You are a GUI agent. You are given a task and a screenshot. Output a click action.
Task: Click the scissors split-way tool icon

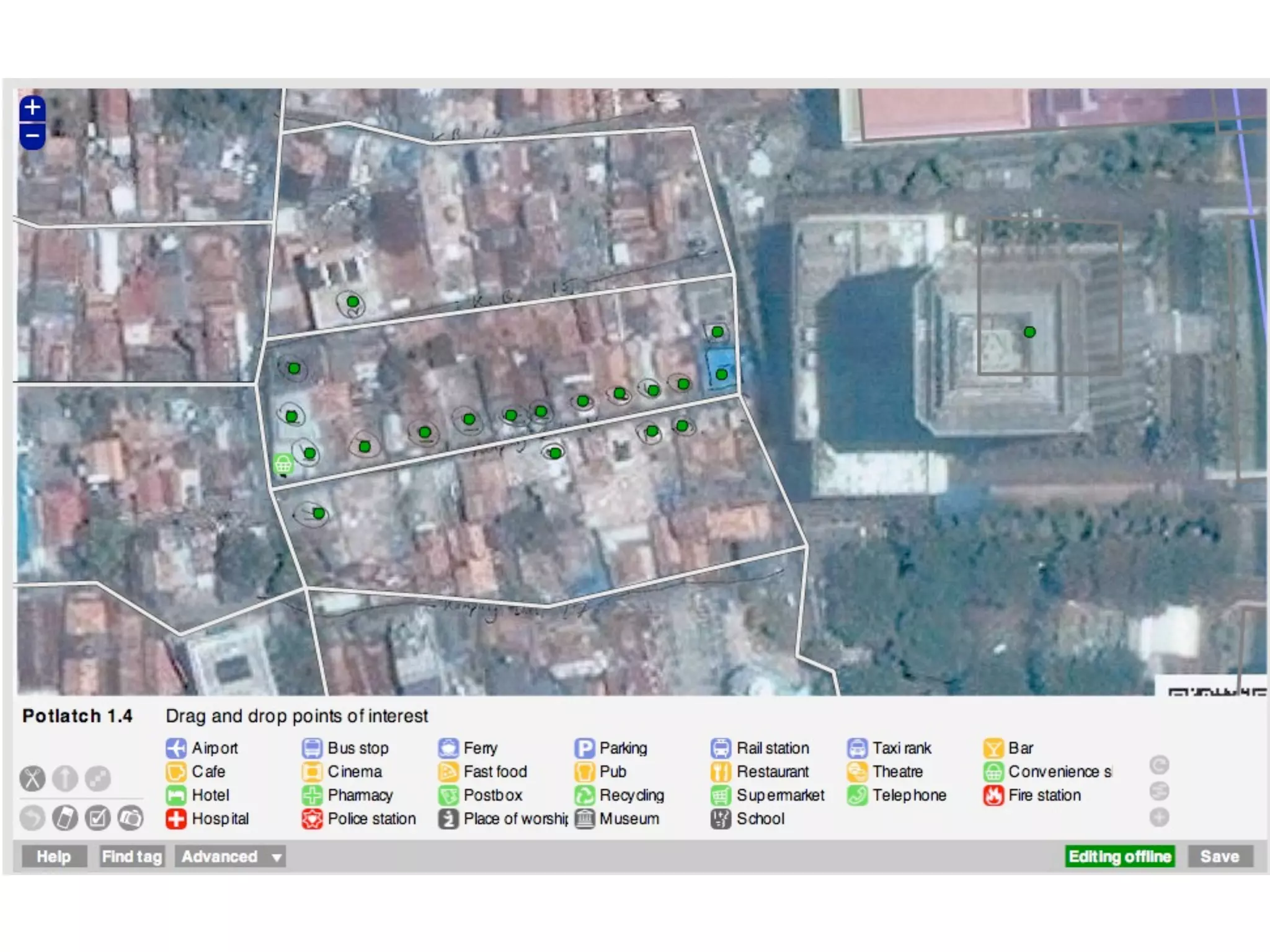(32, 778)
